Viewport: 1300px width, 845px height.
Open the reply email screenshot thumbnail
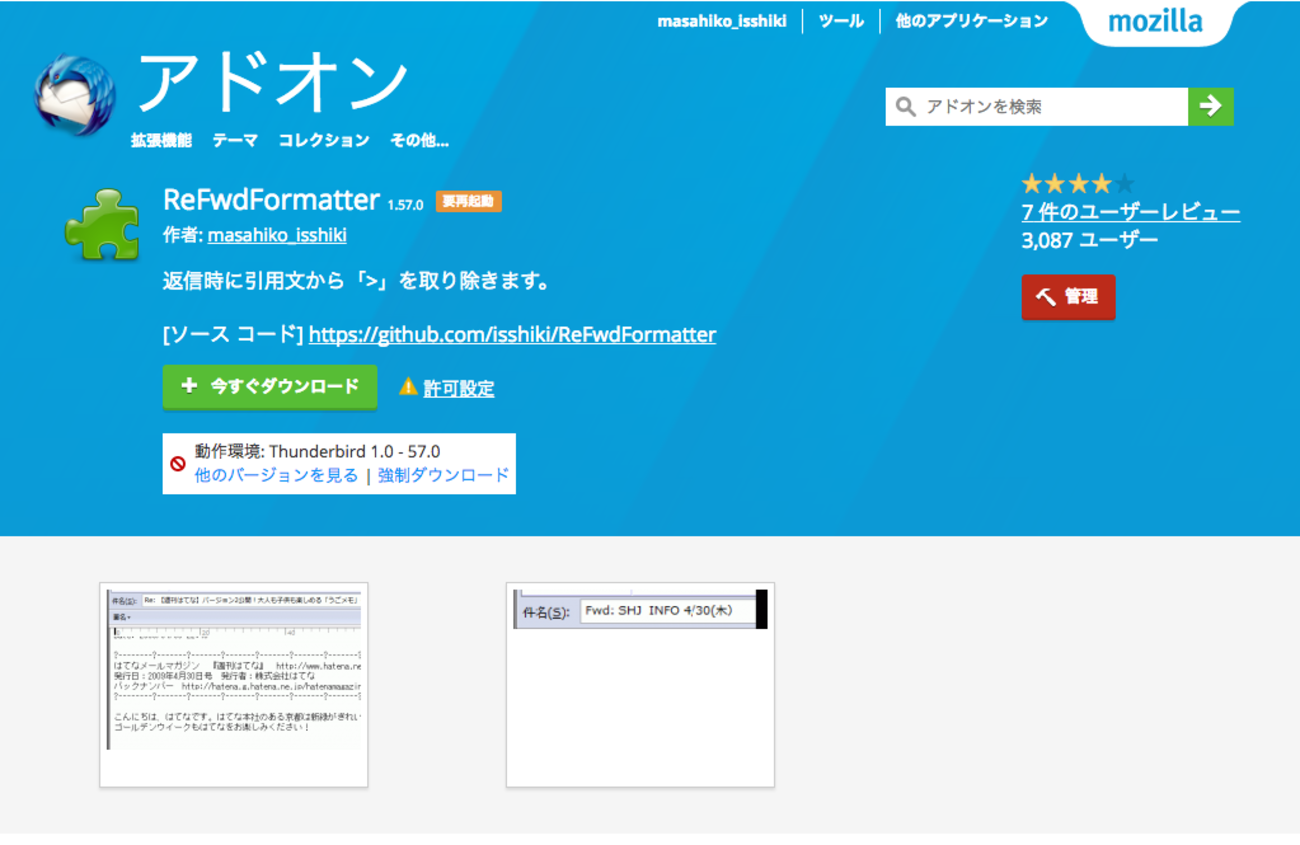[x=234, y=685]
